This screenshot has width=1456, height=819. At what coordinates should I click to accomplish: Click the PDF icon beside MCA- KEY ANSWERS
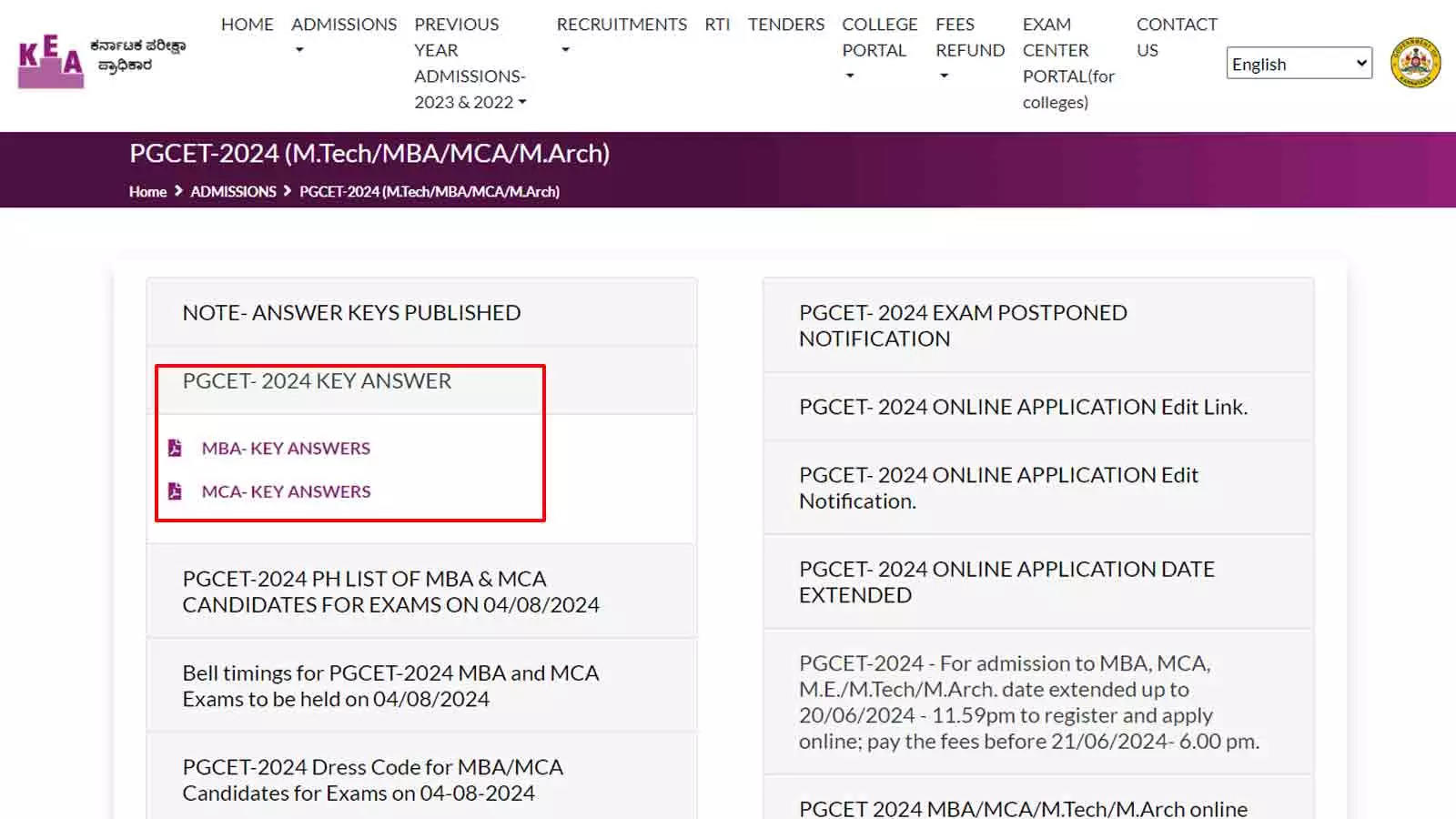point(175,491)
